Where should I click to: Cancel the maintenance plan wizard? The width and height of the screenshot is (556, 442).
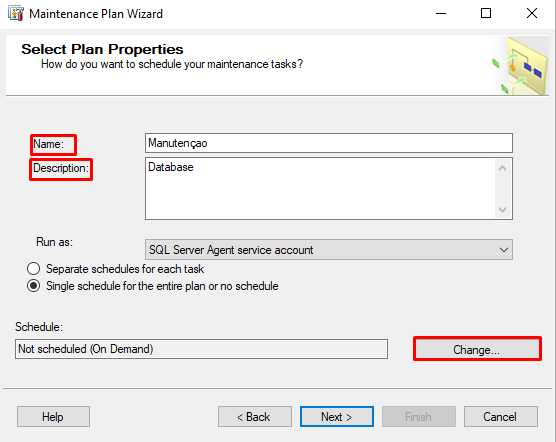tap(501, 416)
